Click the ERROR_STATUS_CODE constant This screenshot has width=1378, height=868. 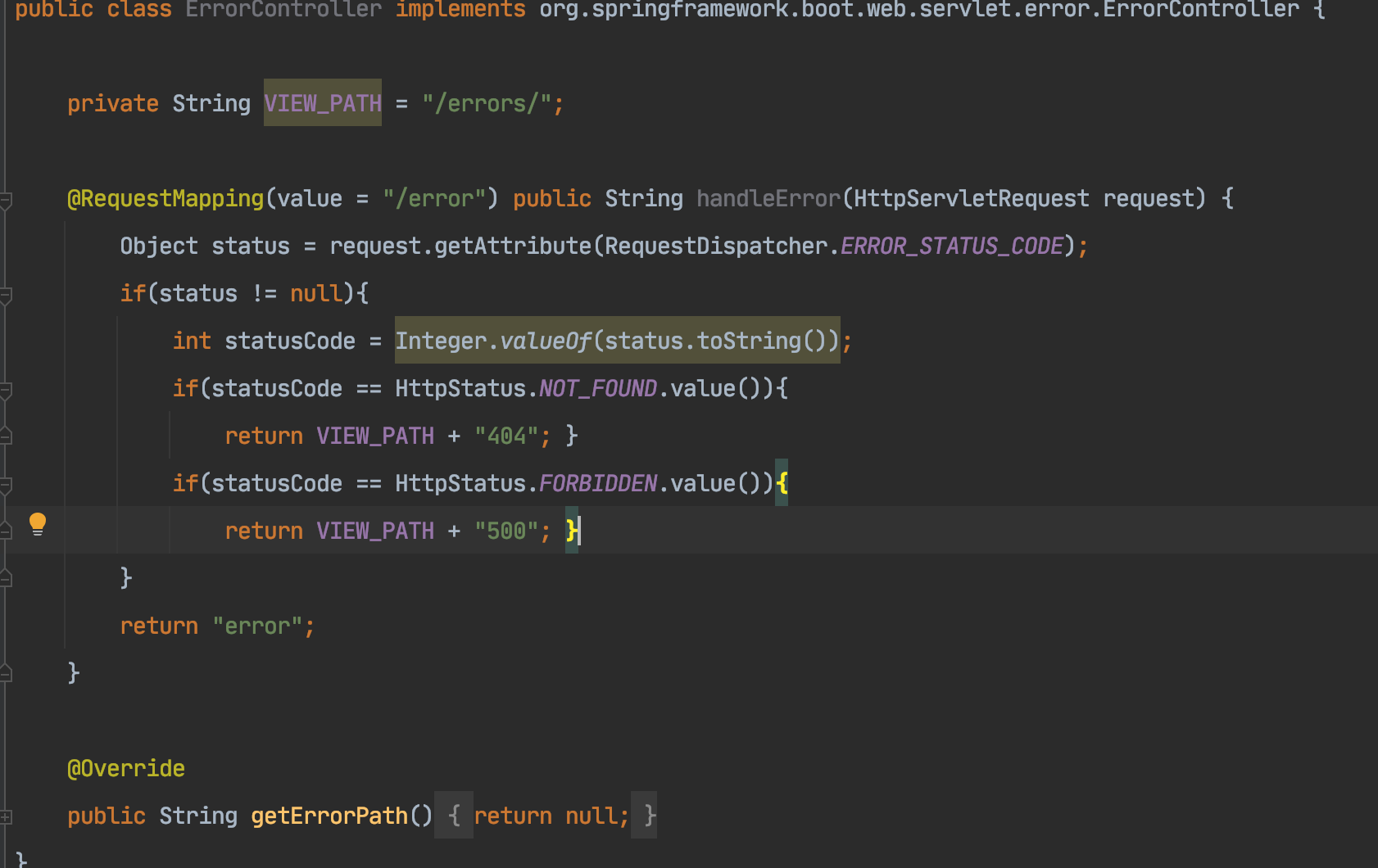(x=952, y=246)
